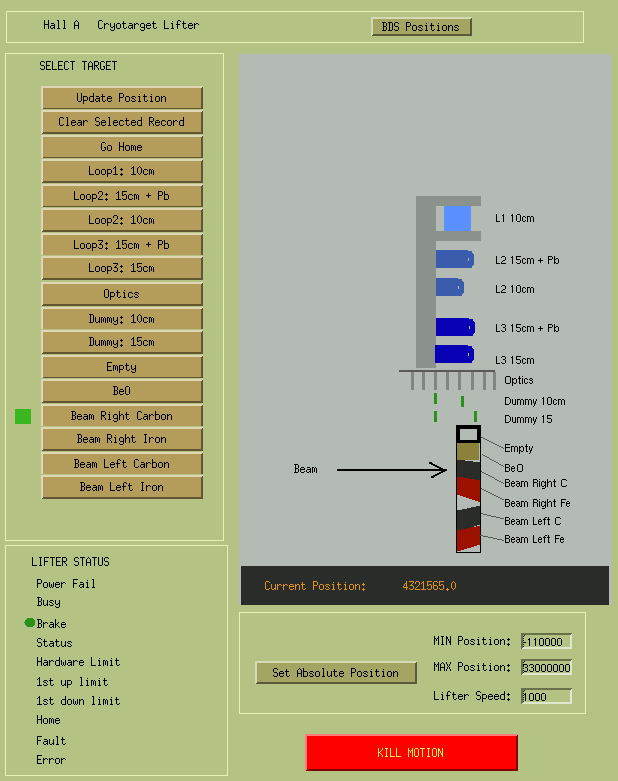Edit the MIN Position field
The image size is (618, 781).
(546, 642)
